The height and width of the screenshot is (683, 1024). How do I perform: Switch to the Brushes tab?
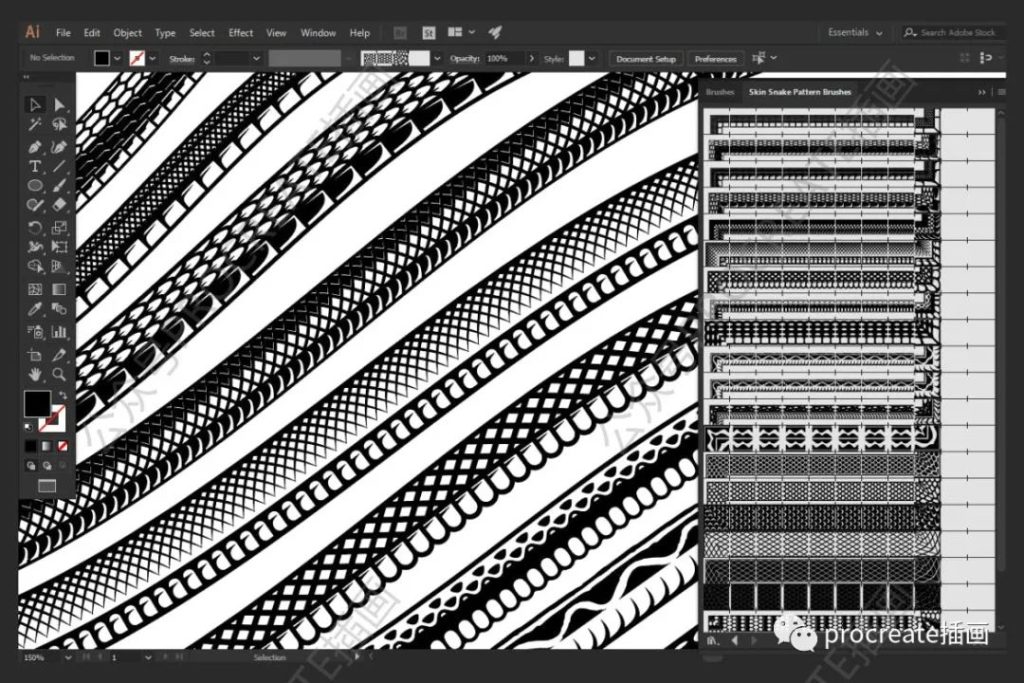coord(719,92)
